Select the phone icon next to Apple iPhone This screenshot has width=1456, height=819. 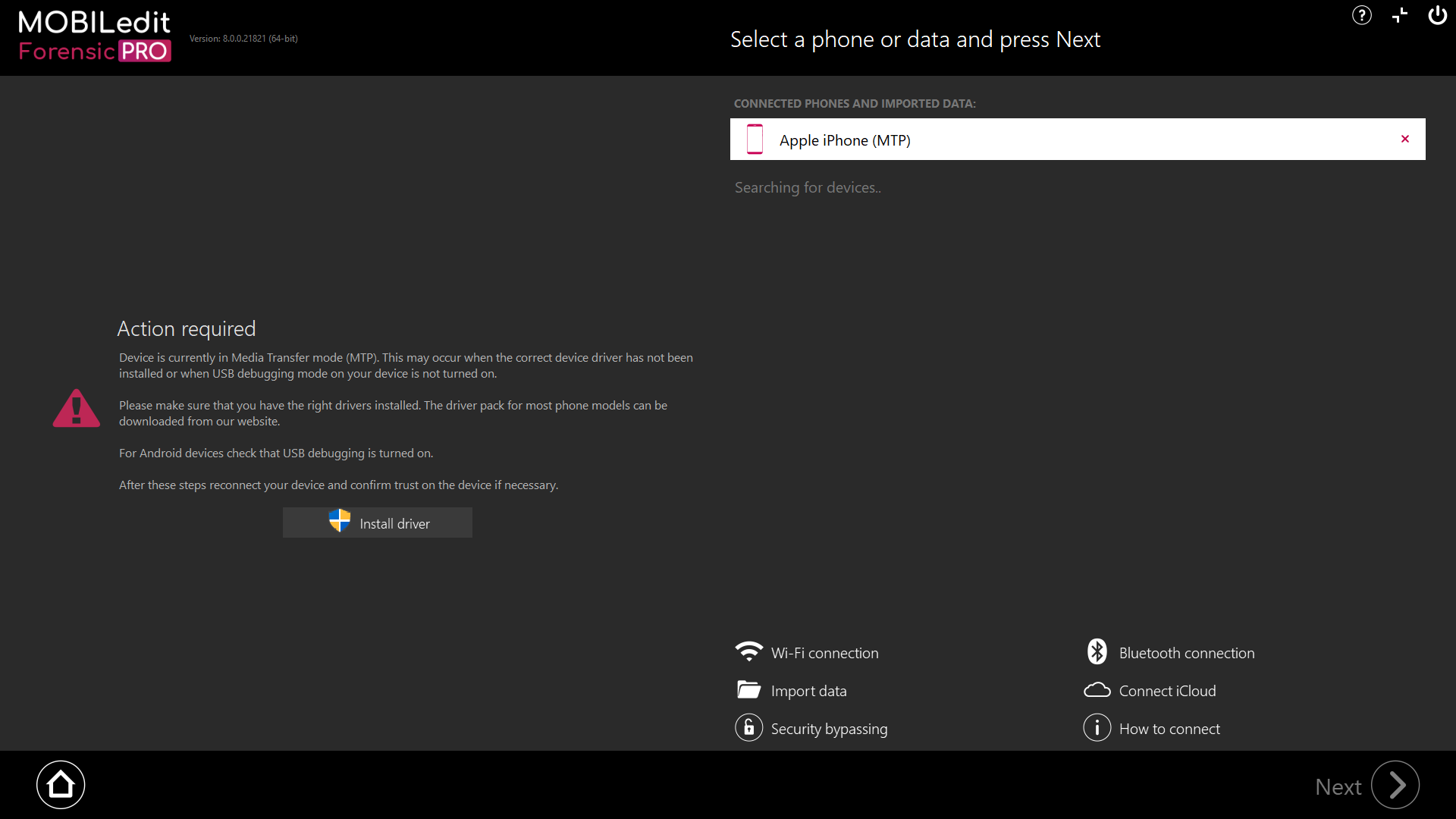click(754, 139)
